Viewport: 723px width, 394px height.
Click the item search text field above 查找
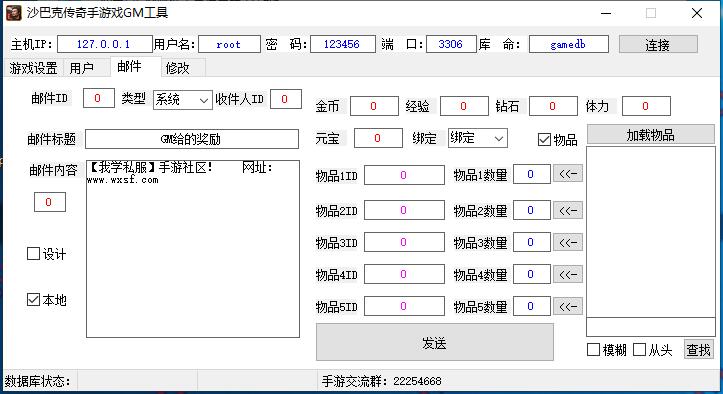(x=651, y=327)
